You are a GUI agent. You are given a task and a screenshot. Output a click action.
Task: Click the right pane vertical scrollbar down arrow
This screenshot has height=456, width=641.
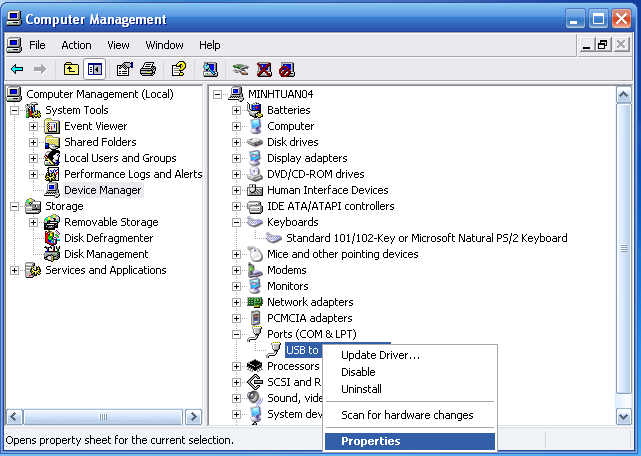pyautogui.click(x=624, y=416)
